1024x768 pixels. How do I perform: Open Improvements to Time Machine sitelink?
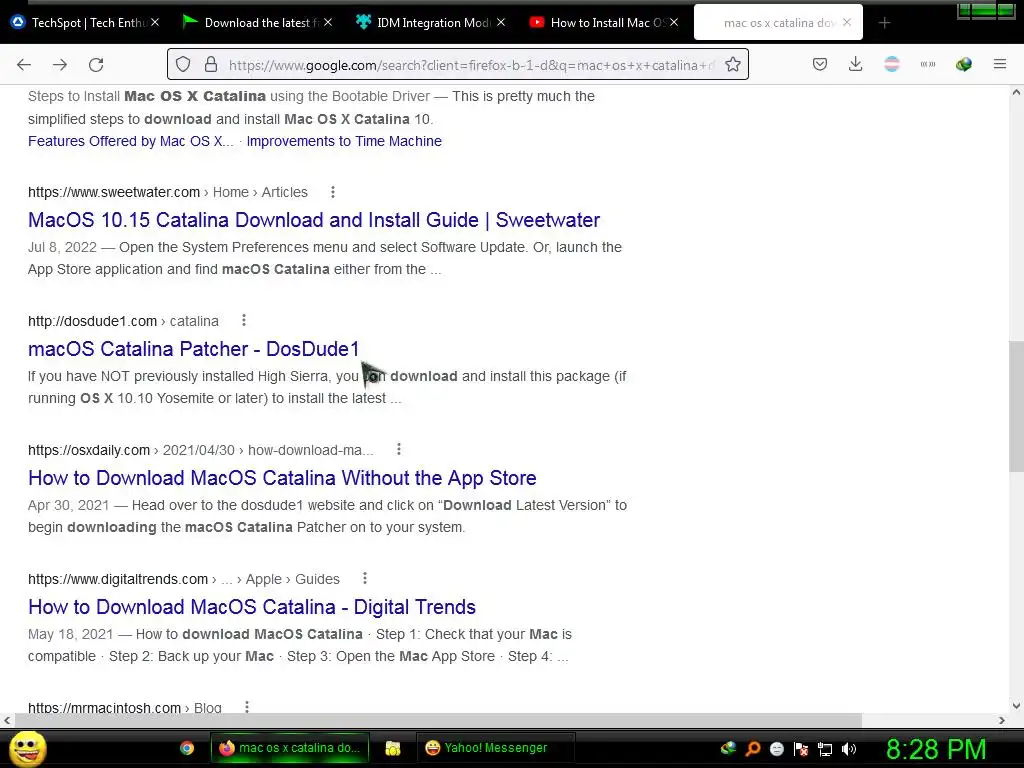point(344,141)
